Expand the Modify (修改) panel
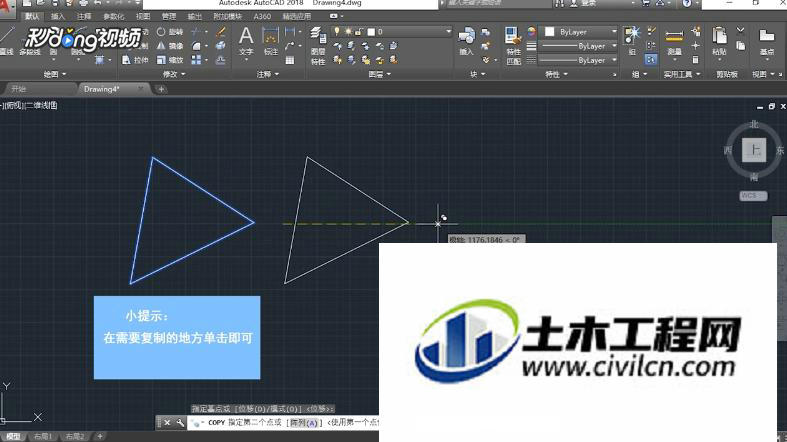Viewport: 787px width, 442px height. click(x=174, y=74)
